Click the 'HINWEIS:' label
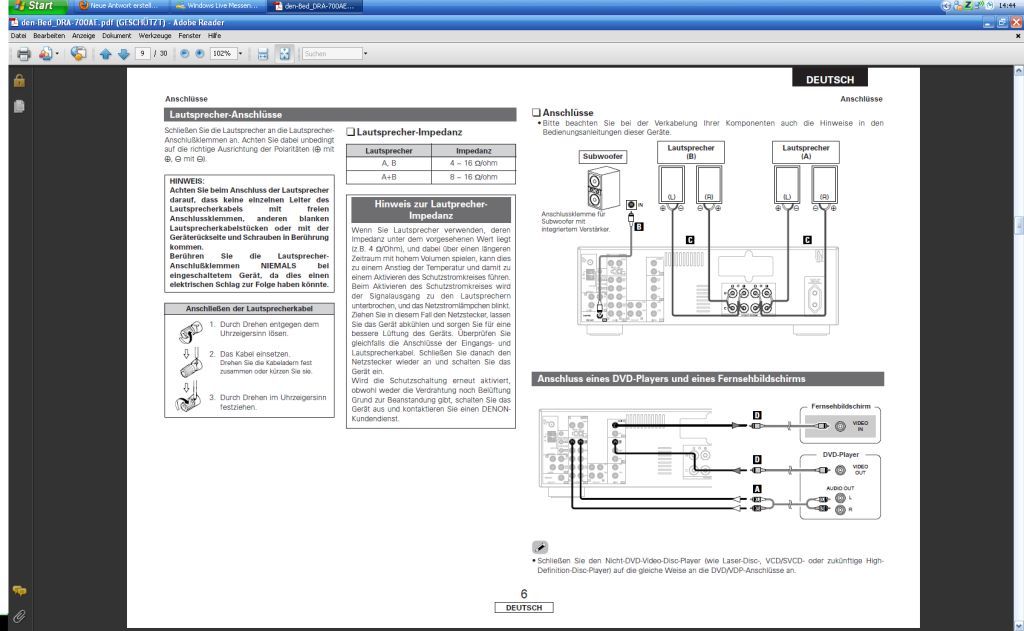Image resolution: width=1024 pixels, height=631 pixels. pyautogui.click(x=187, y=181)
